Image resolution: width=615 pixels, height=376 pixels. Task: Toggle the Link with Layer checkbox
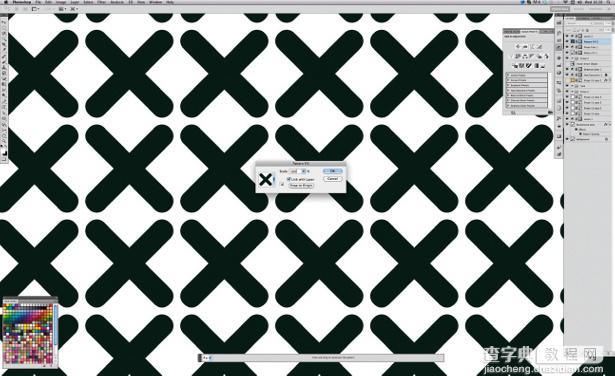[x=289, y=179]
